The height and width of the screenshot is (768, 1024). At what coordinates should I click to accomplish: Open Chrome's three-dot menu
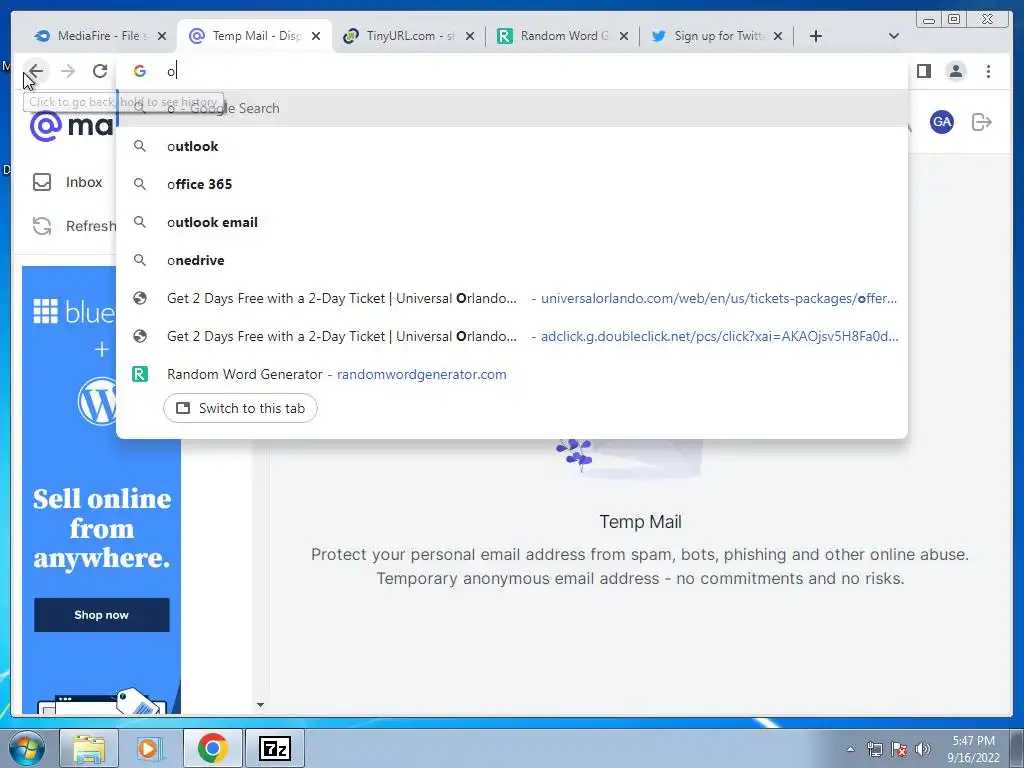pyautogui.click(x=988, y=71)
